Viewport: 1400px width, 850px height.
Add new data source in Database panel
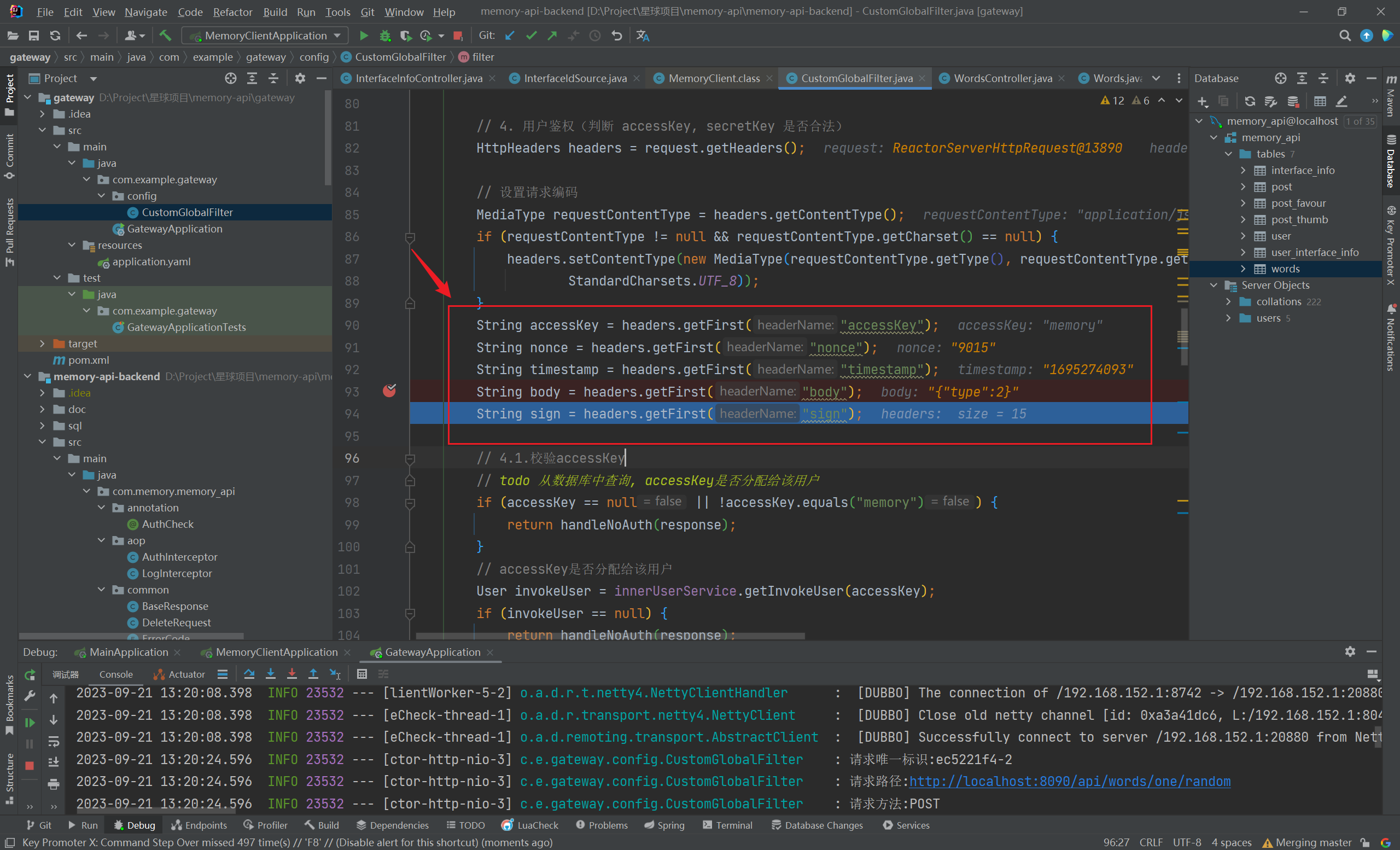1202,102
